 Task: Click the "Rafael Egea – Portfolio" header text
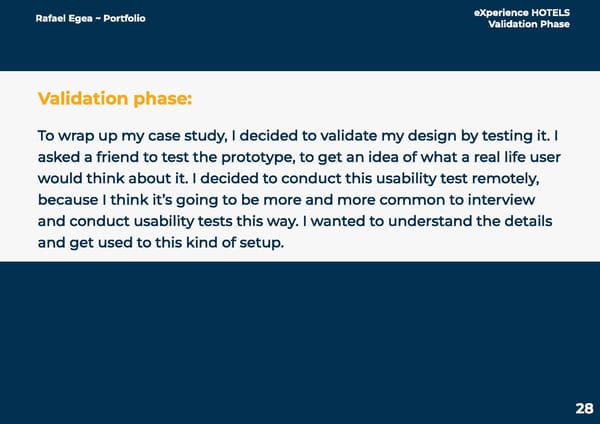(x=90, y=17)
